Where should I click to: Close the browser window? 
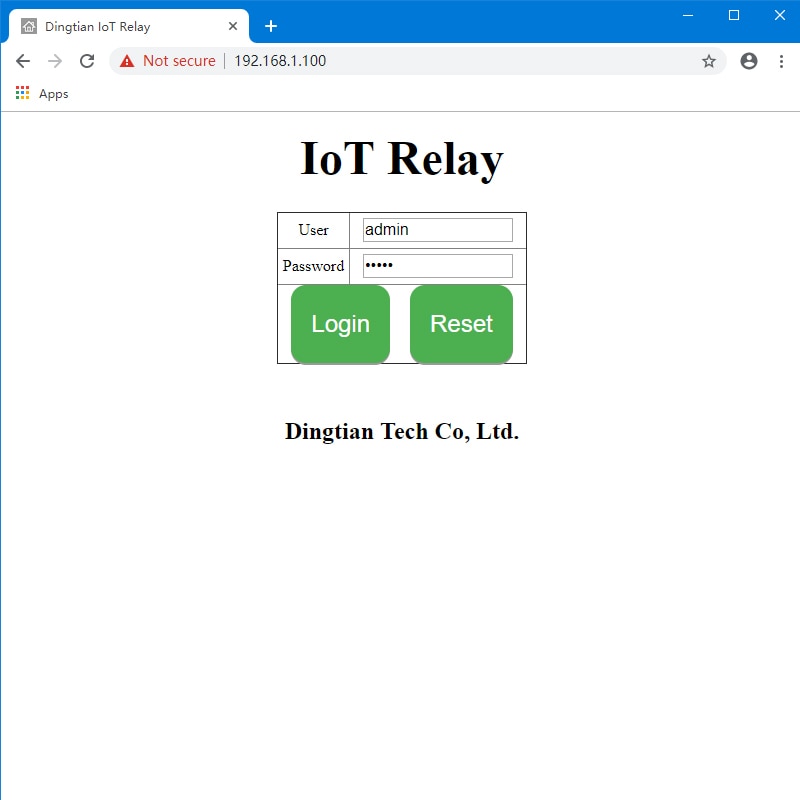click(x=779, y=15)
